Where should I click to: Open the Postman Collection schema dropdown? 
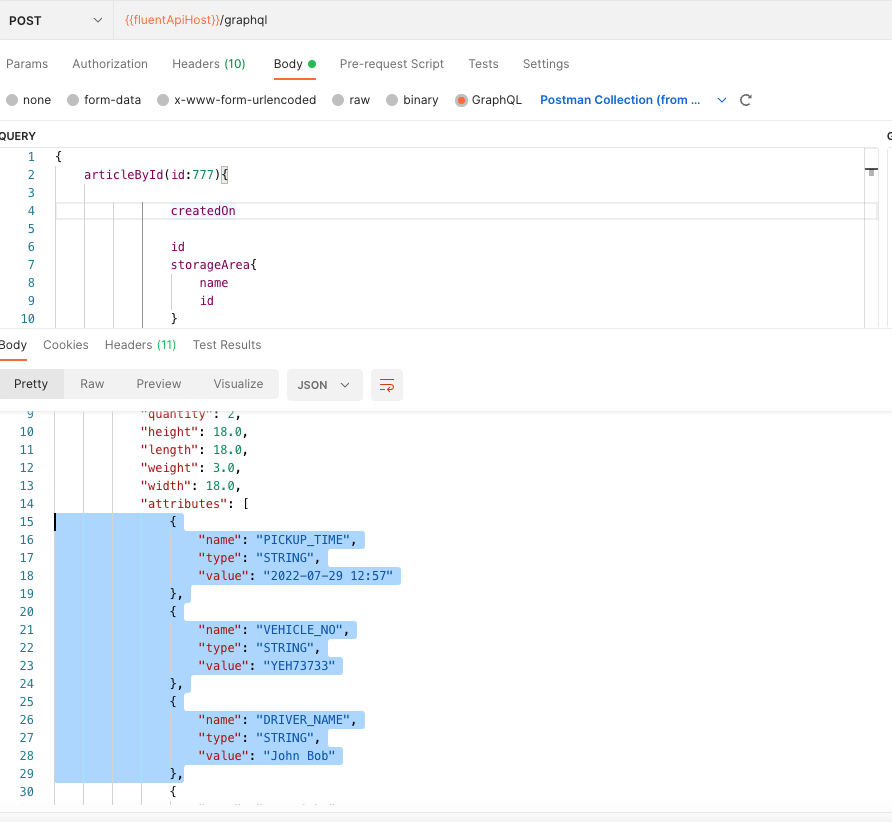(x=633, y=100)
